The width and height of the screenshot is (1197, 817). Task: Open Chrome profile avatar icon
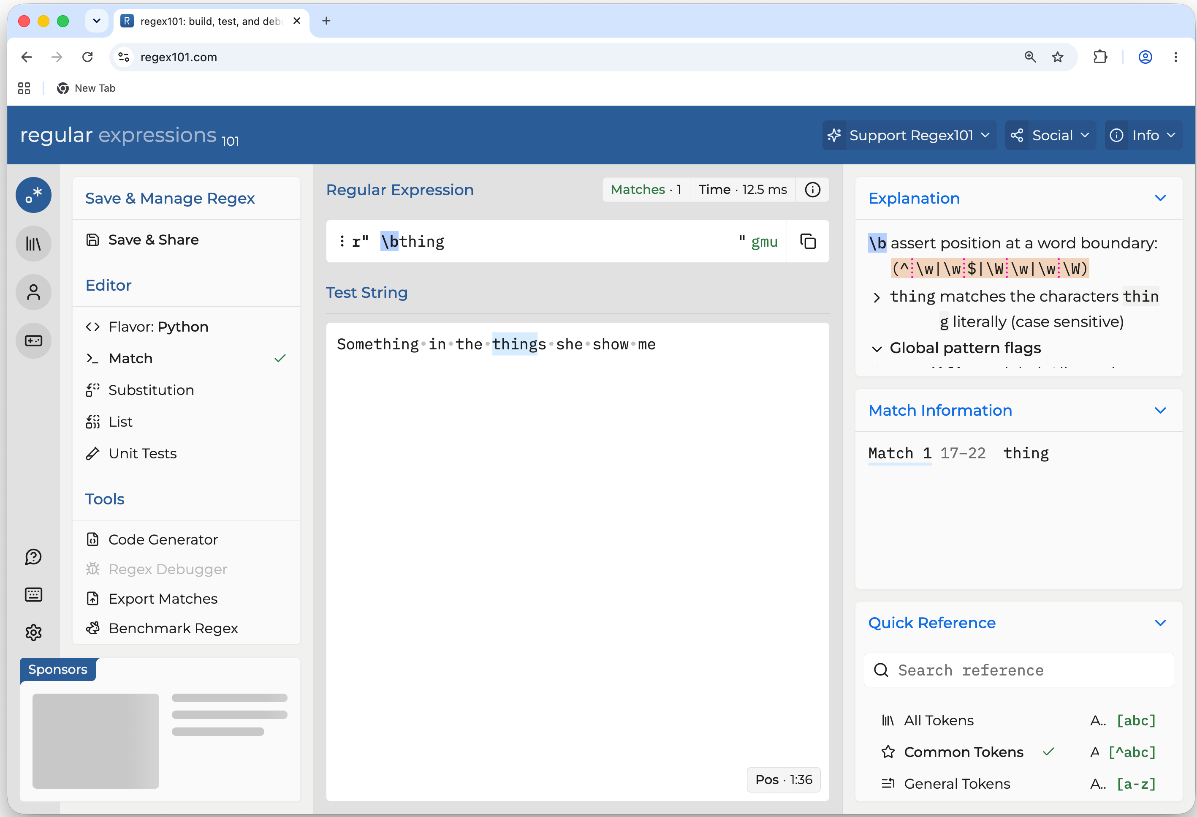tap(1145, 57)
